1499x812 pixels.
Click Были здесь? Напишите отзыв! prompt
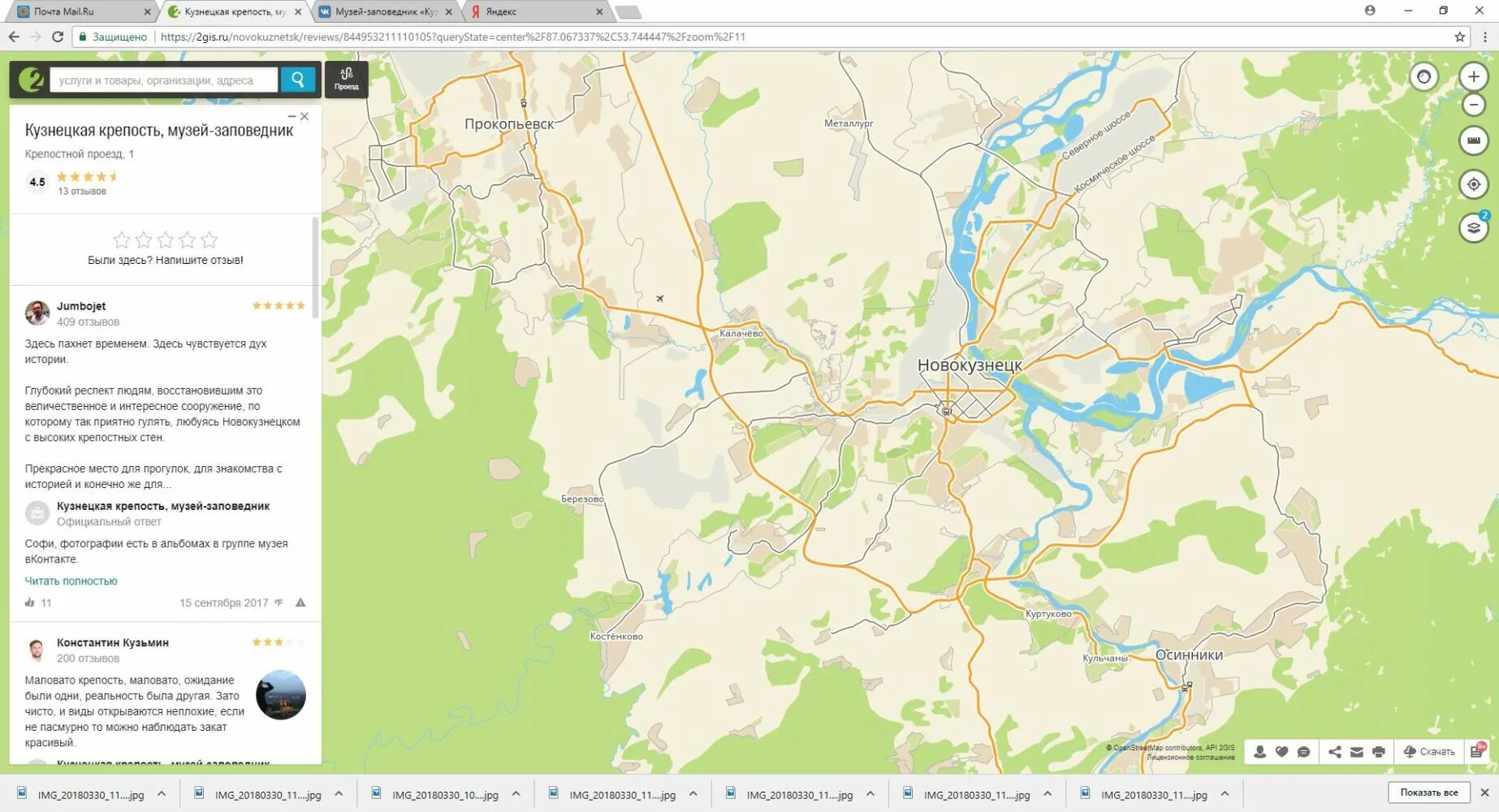pos(166,260)
